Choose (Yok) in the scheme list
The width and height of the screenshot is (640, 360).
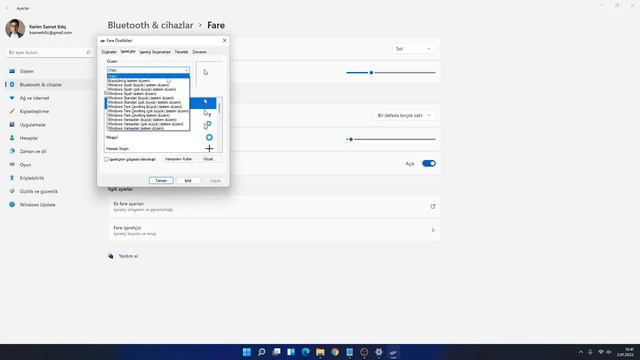pos(148,76)
